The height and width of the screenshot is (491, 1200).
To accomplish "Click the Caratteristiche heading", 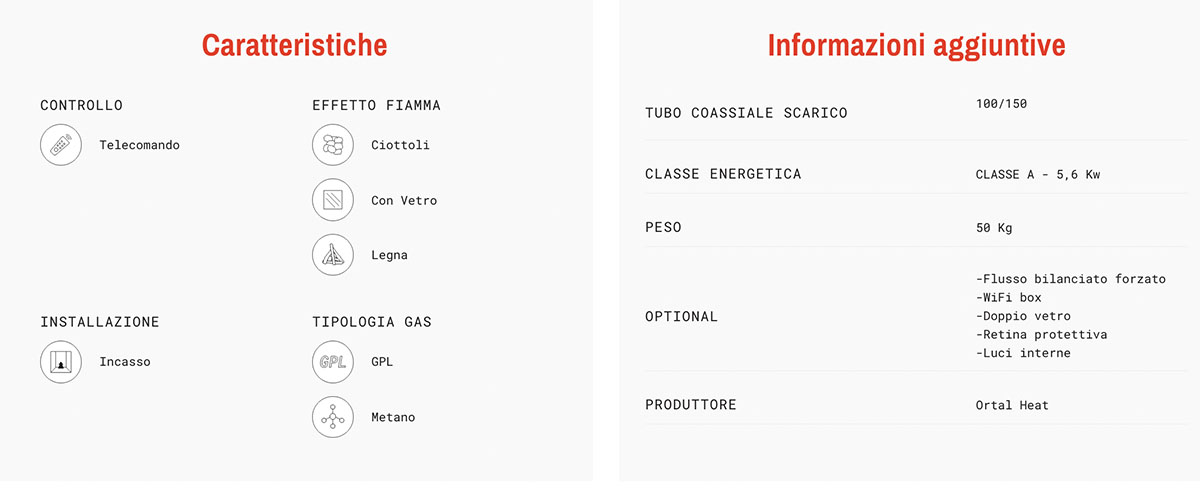I will 294,45.
